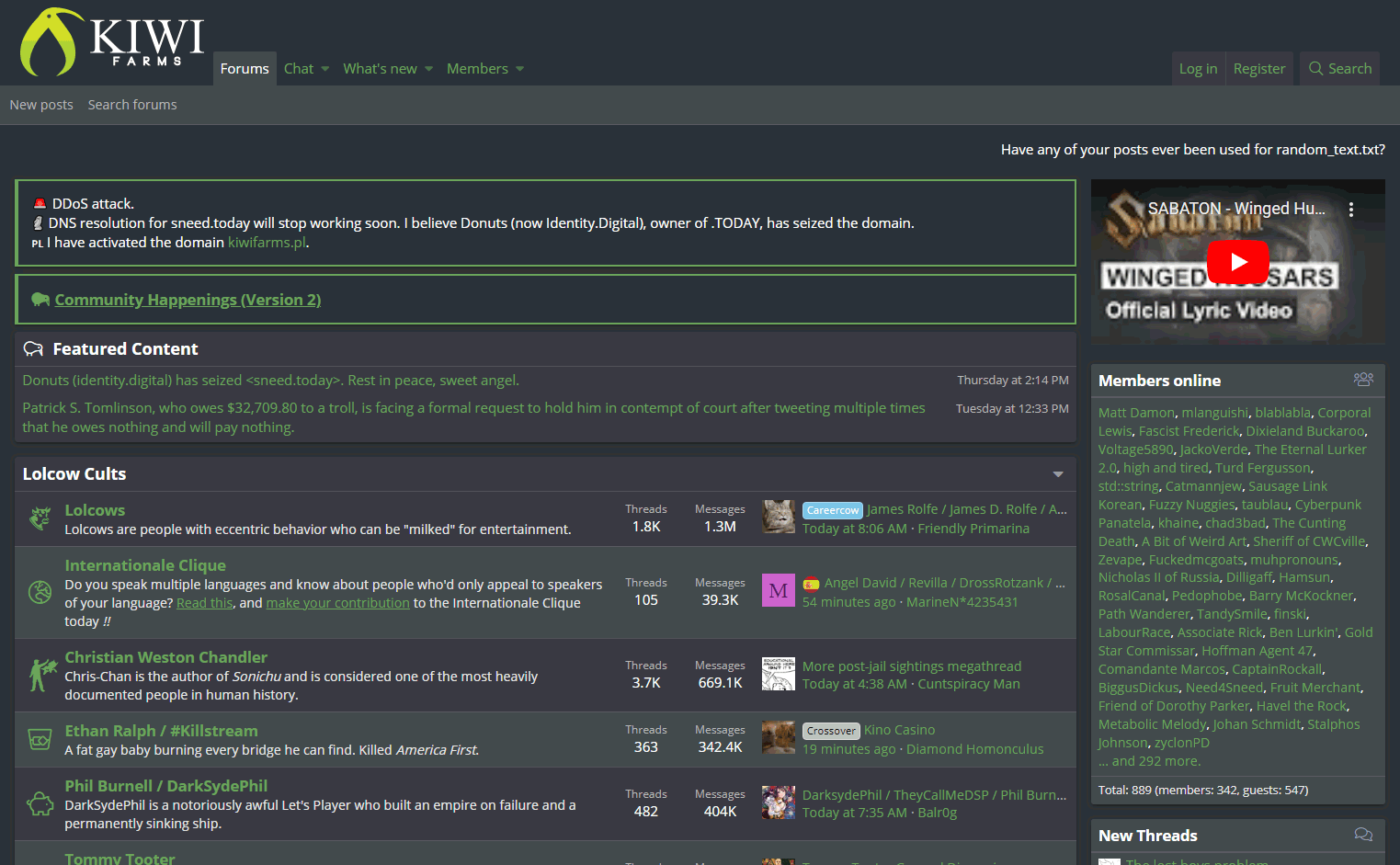Screen dimensions: 1400x865
Task: Open the Lolcows forum
Action: [95, 510]
